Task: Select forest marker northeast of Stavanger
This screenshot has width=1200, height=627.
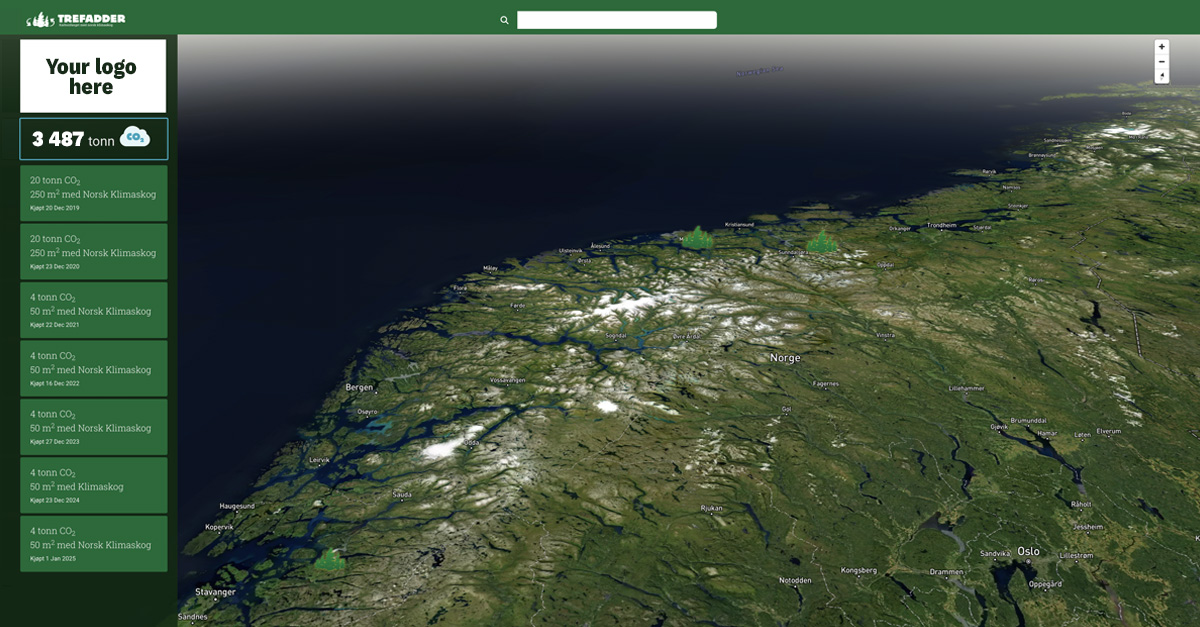Action: (x=329, y=558)
